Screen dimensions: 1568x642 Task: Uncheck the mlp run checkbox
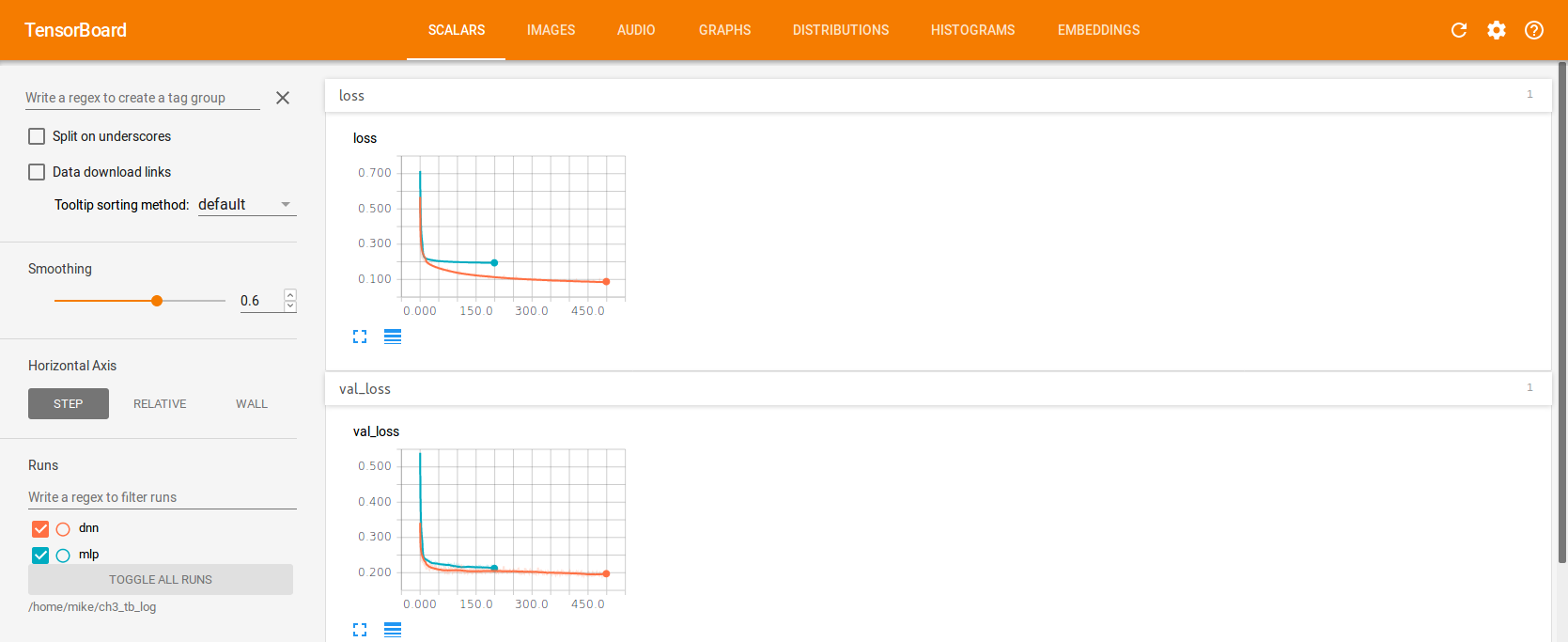coord(40,556)
